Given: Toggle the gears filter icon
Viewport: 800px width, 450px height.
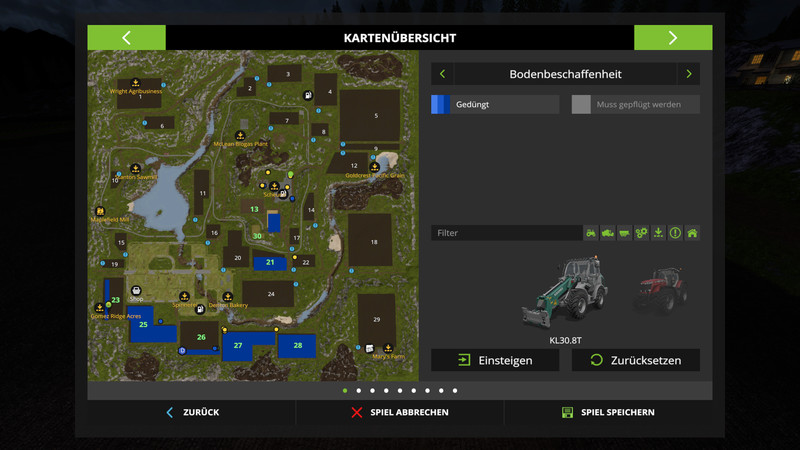Looking at the screenshot, I should click(641, 233).
